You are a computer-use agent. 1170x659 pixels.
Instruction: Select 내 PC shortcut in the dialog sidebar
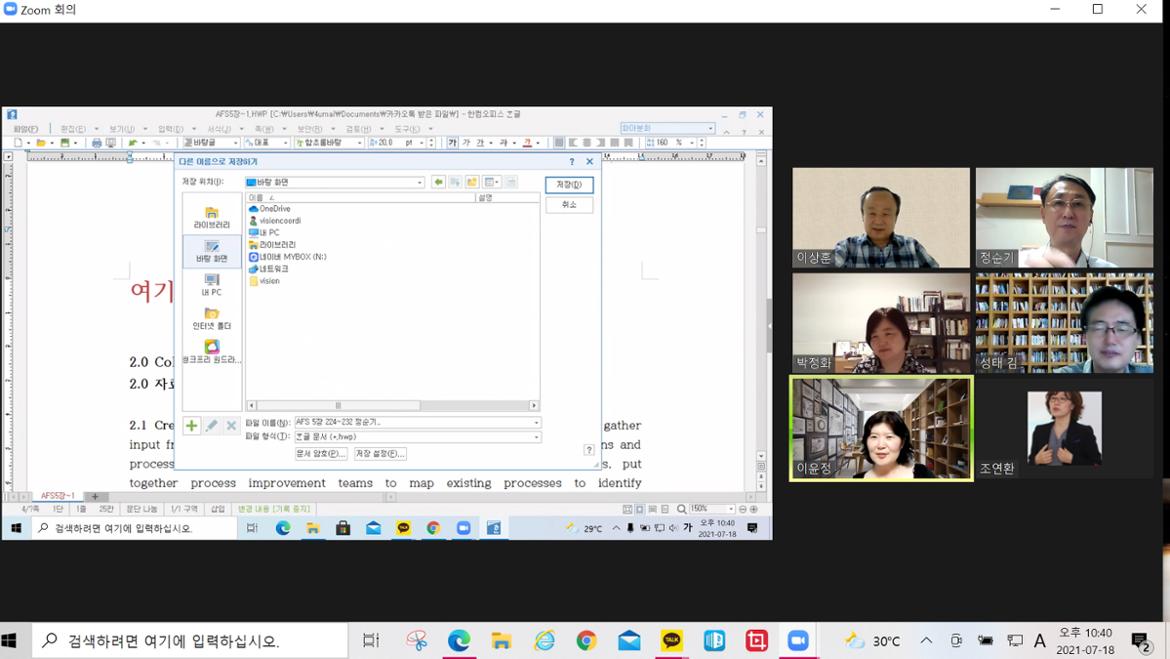pos(211,285)
